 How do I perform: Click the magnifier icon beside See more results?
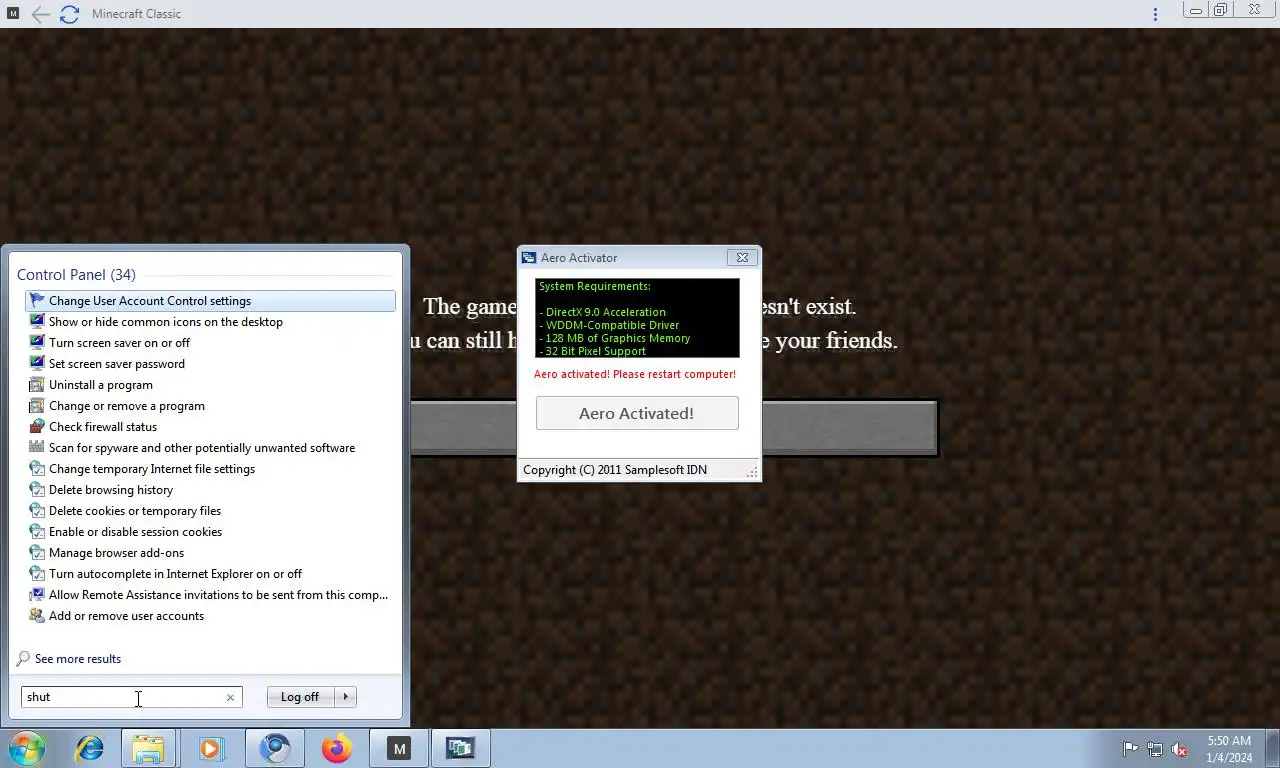(24, 659)
